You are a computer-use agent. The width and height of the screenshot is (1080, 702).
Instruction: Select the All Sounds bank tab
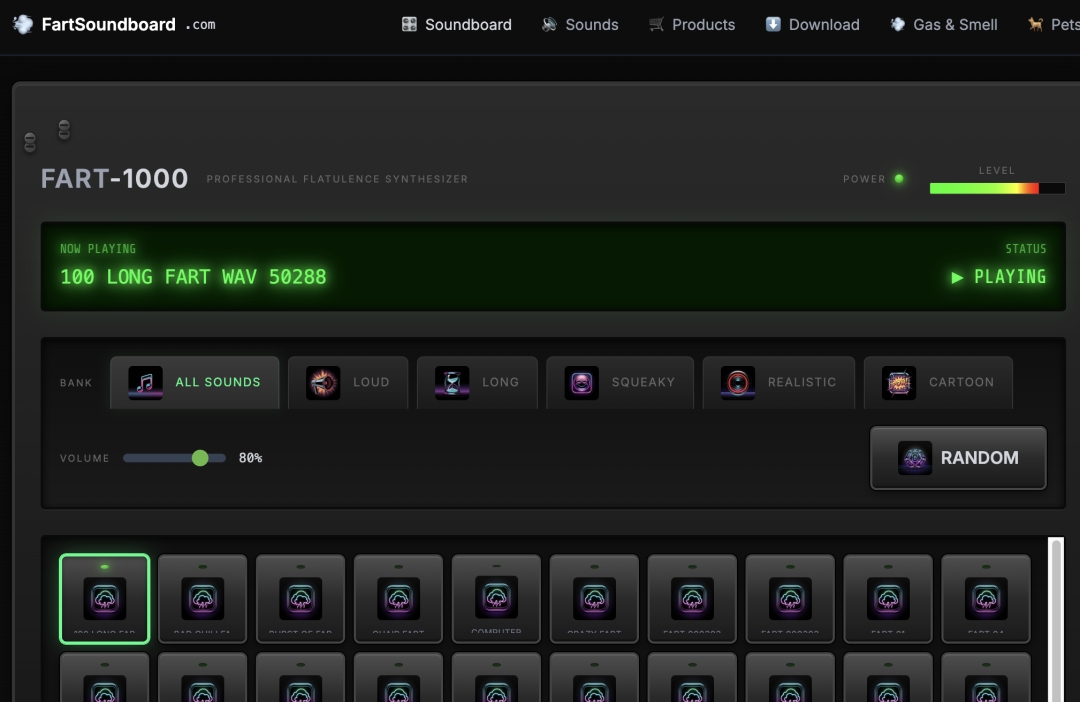[x=195, y=382]
